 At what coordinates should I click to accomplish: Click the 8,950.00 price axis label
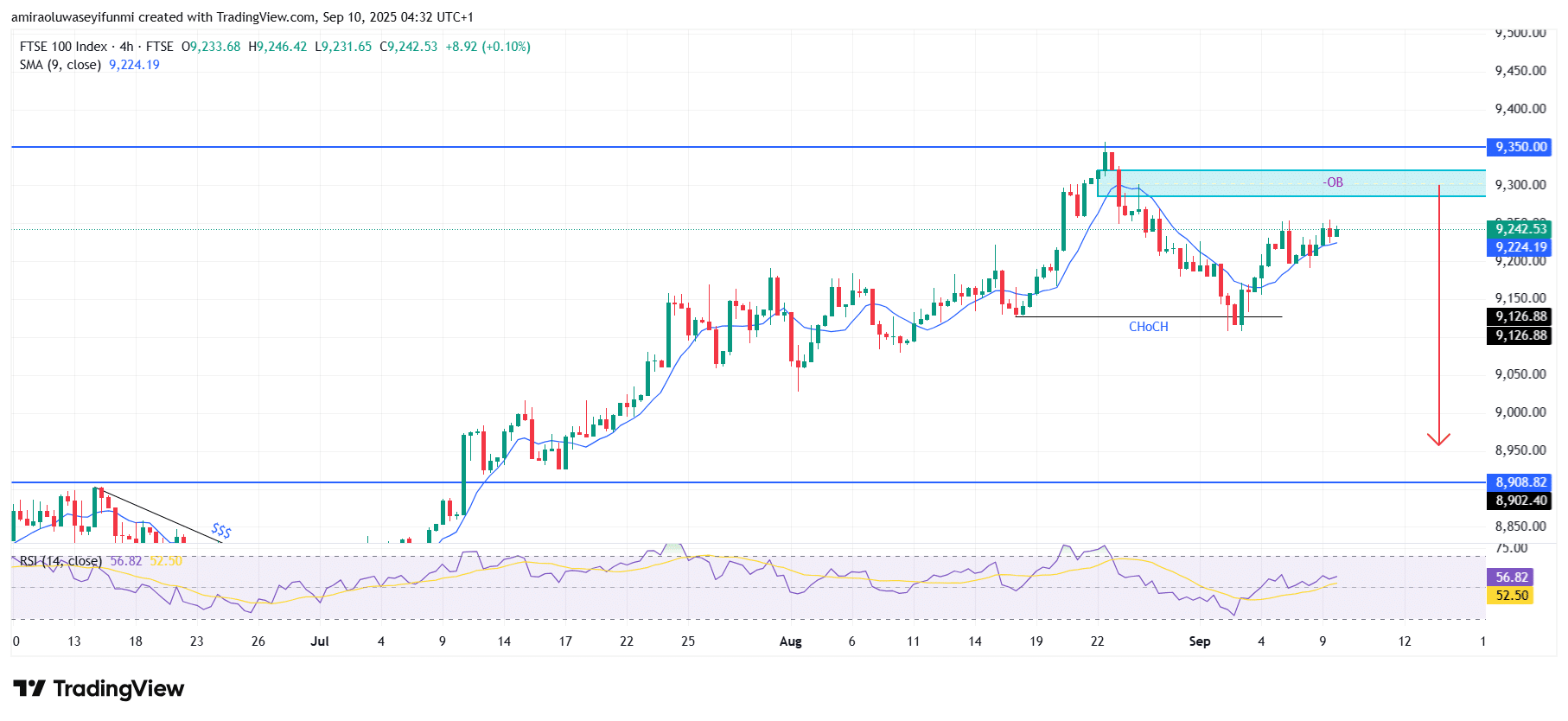click(1520, 450)
